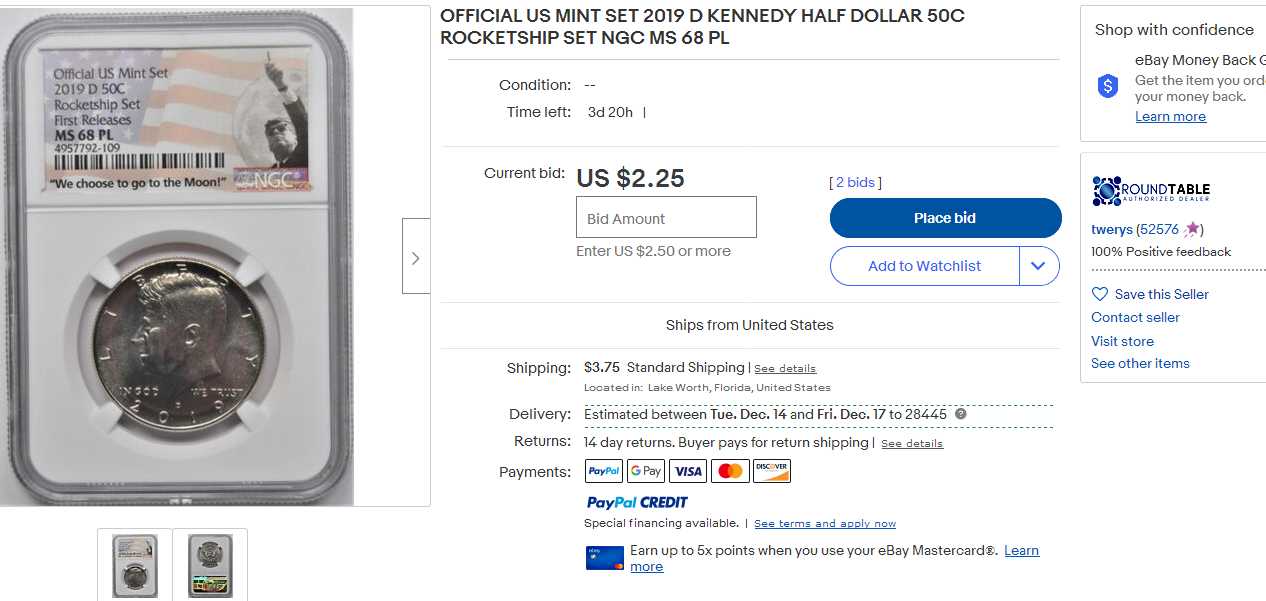Expand the Add to Watchlist dropdown arrow
Viewport: 1266px width, 601px height.
[1039, 266]
